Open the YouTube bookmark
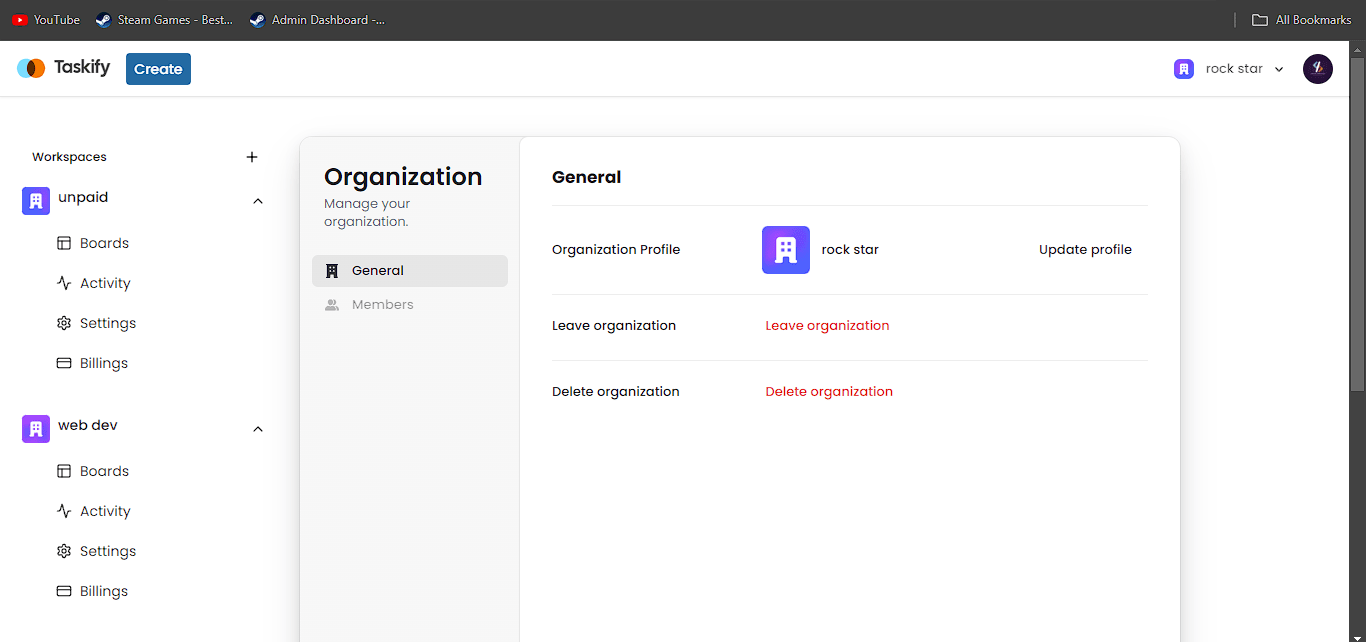Viewport: 1366px width, 642px height. pyautogui.click(x=46, y=20)
